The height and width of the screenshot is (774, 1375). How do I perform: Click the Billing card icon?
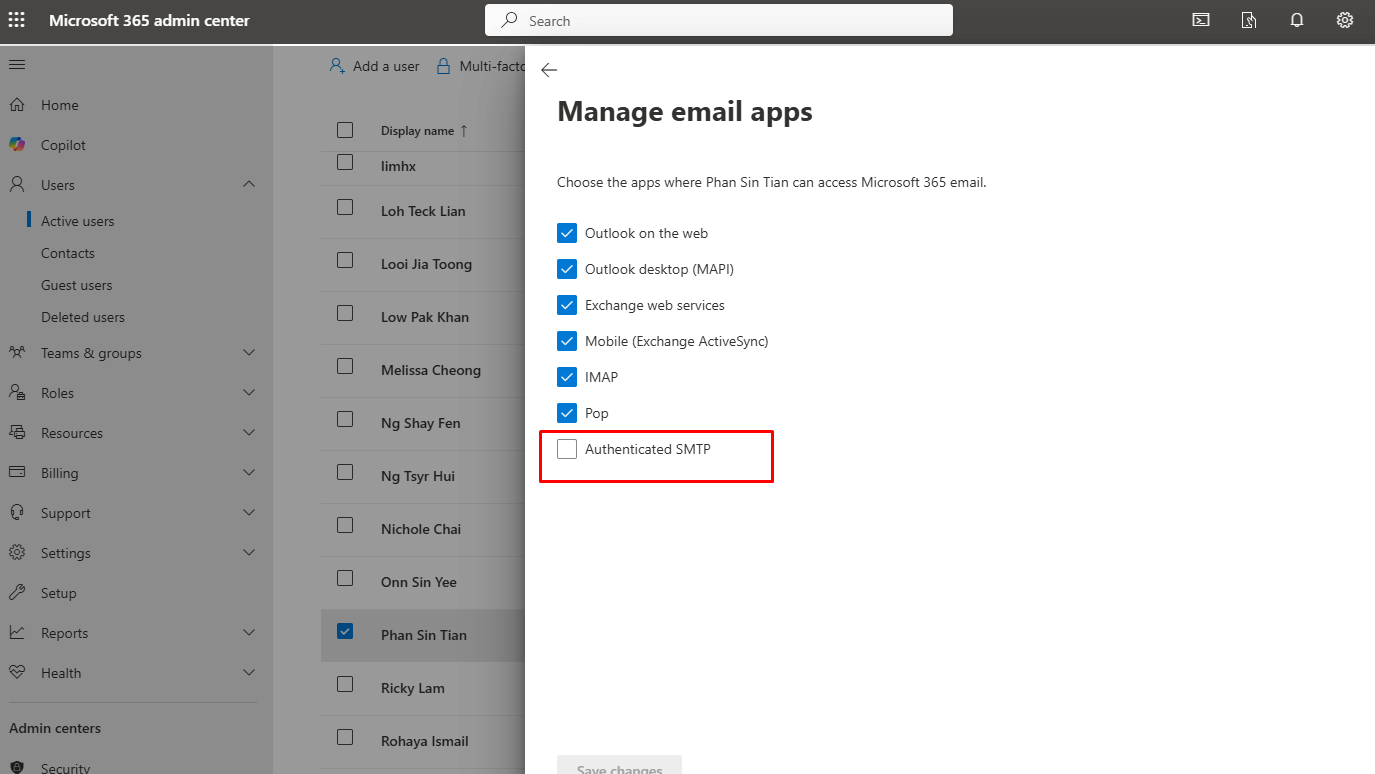tap(17, 473)
